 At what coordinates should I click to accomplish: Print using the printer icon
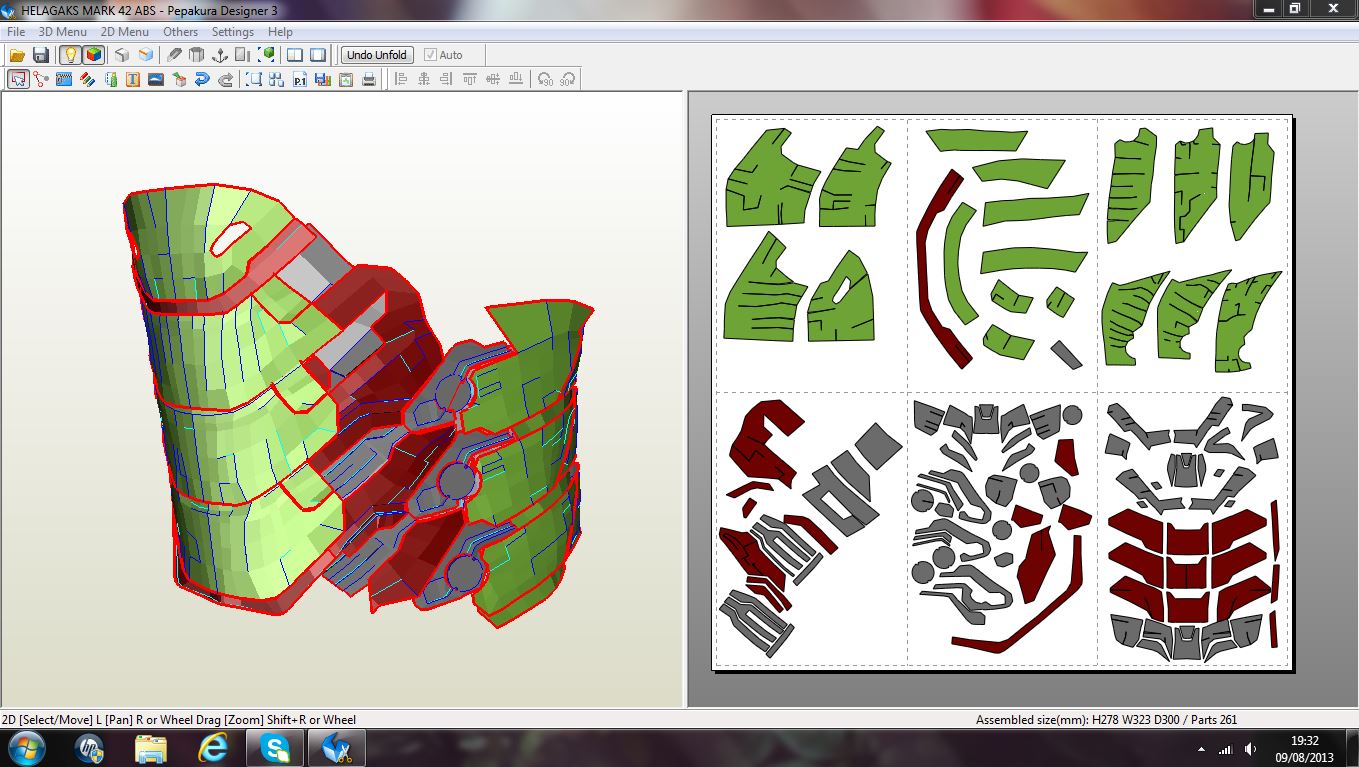coord(369,79)
